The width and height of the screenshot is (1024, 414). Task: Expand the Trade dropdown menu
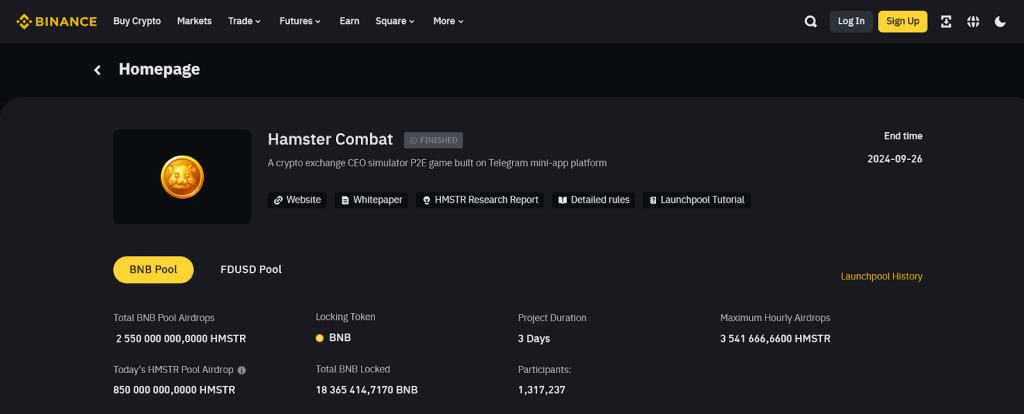point(244,21)
